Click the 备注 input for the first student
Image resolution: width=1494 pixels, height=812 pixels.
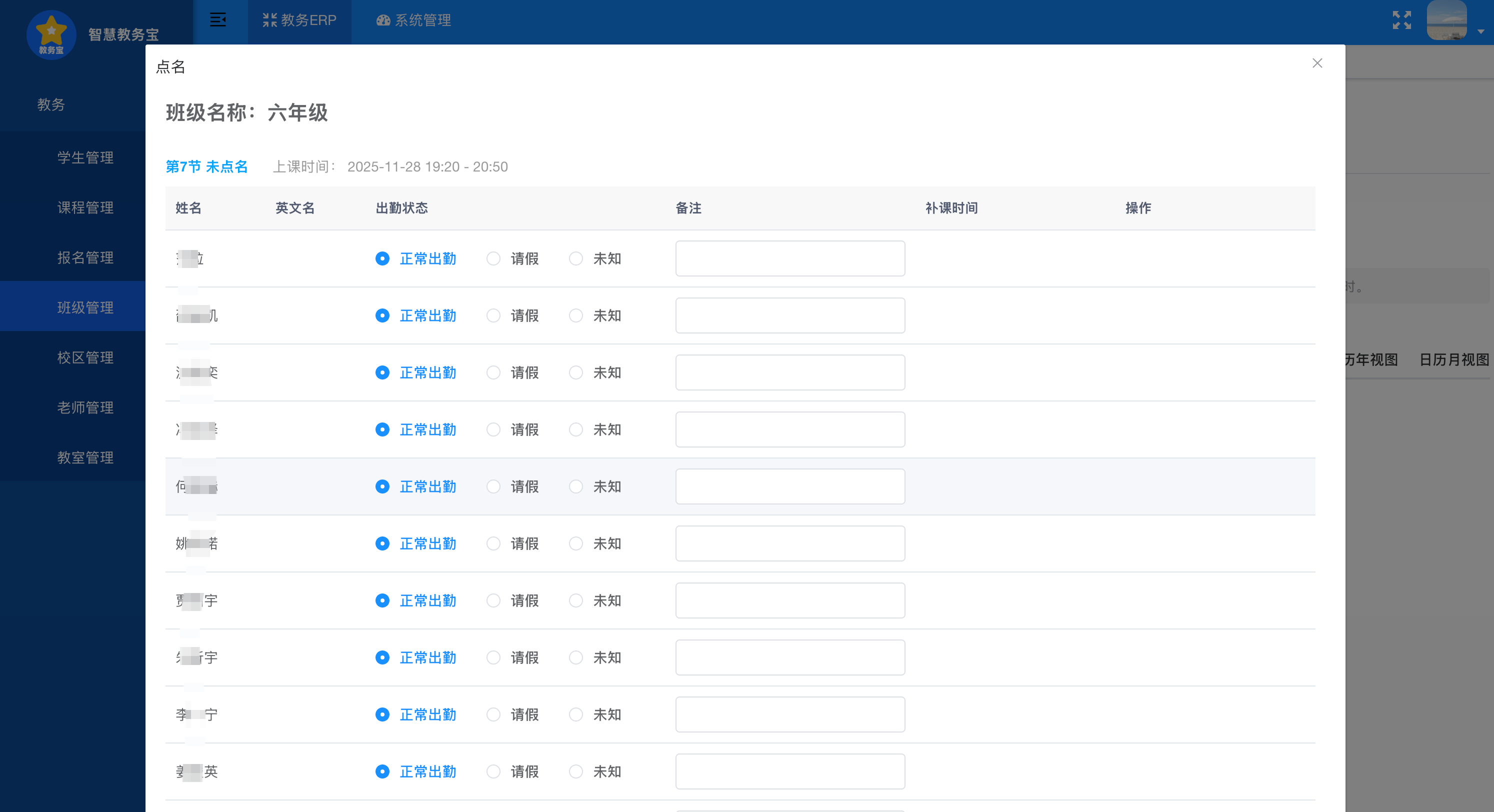[789, 258]
